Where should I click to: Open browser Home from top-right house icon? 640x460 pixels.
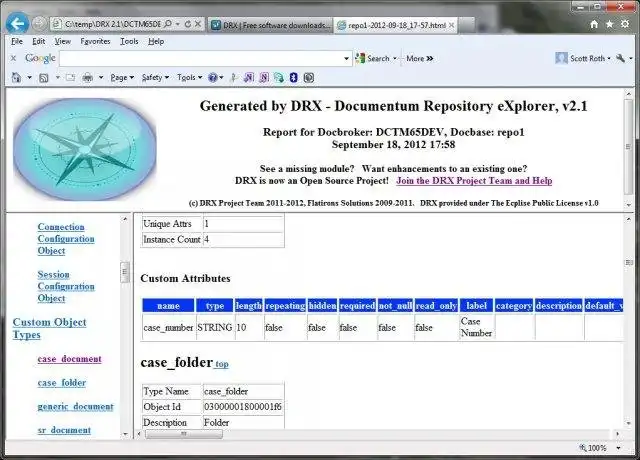[x=594, y=24]
